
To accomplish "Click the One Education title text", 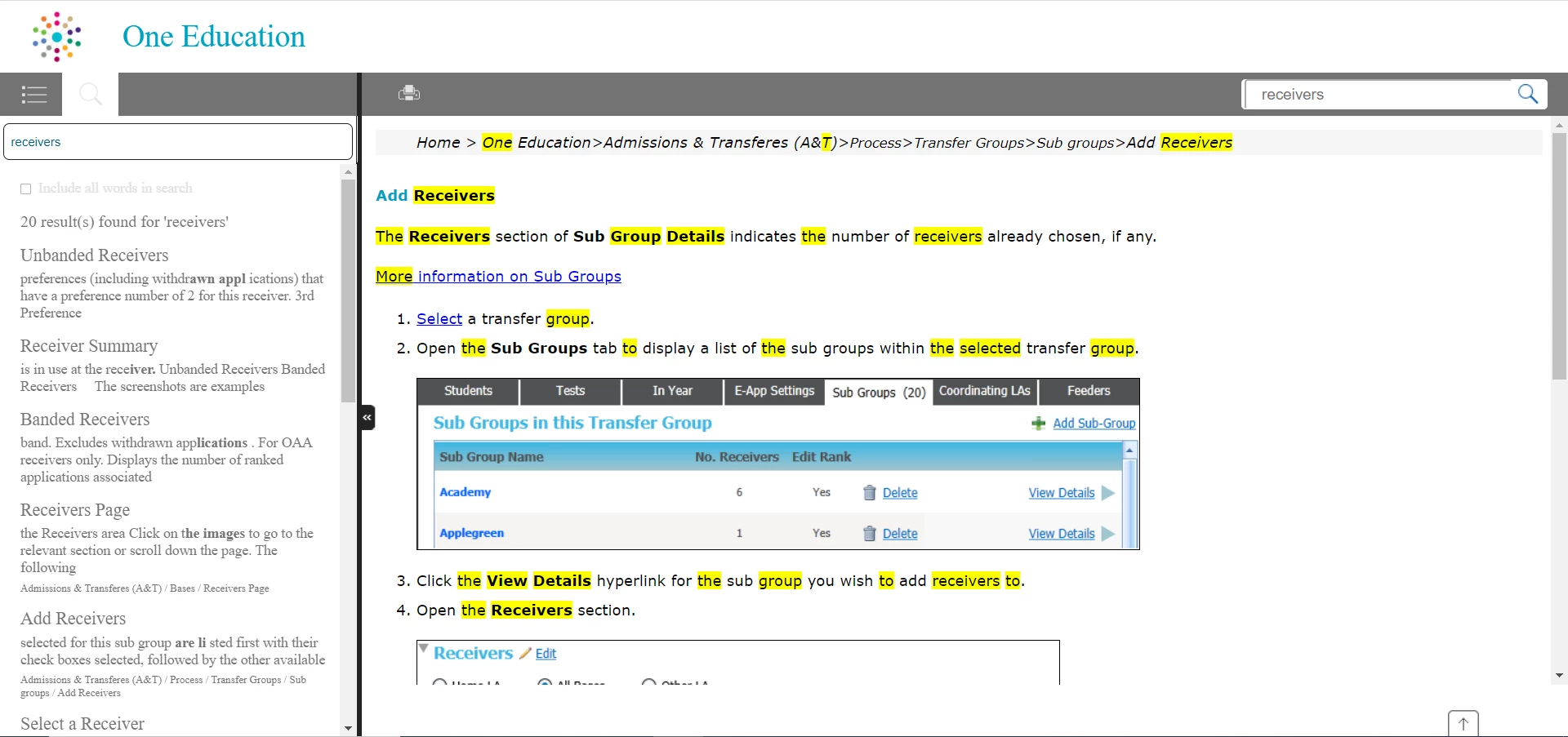I will pyautogui.click(x=214, y=37).
